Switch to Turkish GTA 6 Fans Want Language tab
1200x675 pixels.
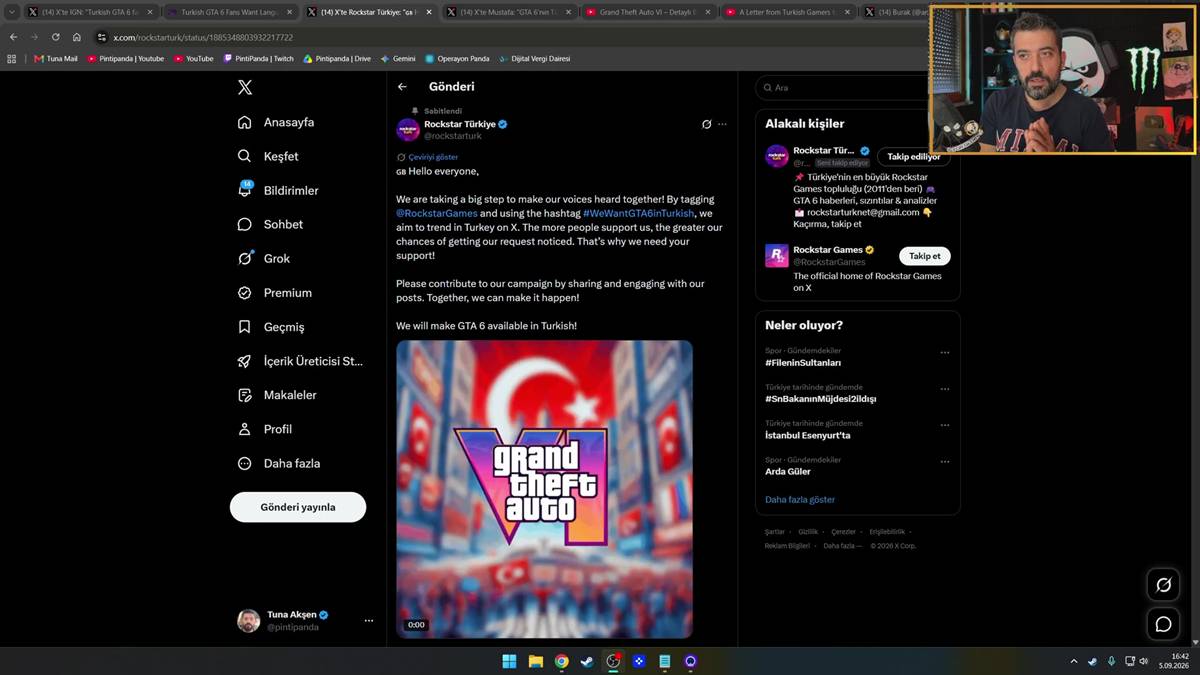230,12
